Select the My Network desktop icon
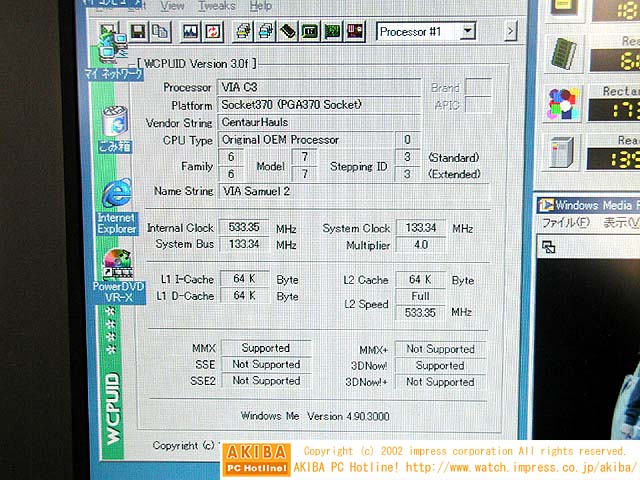The image size is (640, 480). tap(113, 55)
